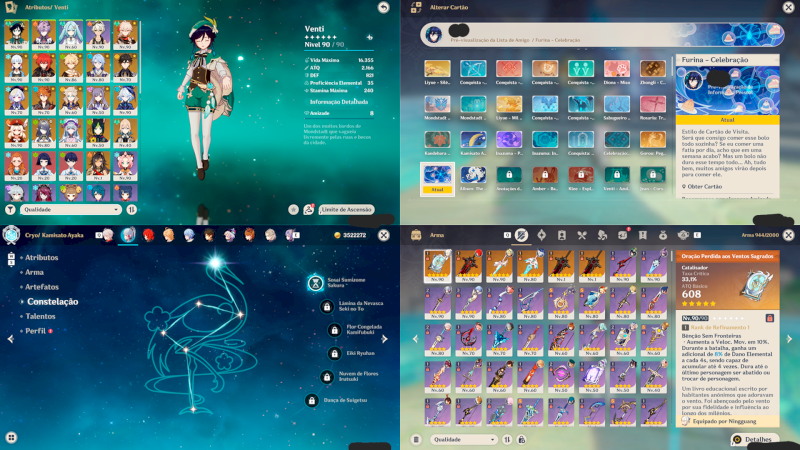Open the Precious Items pouch tab
The width and height of the screenshot is (800, 450).
(x=663, y=235)
